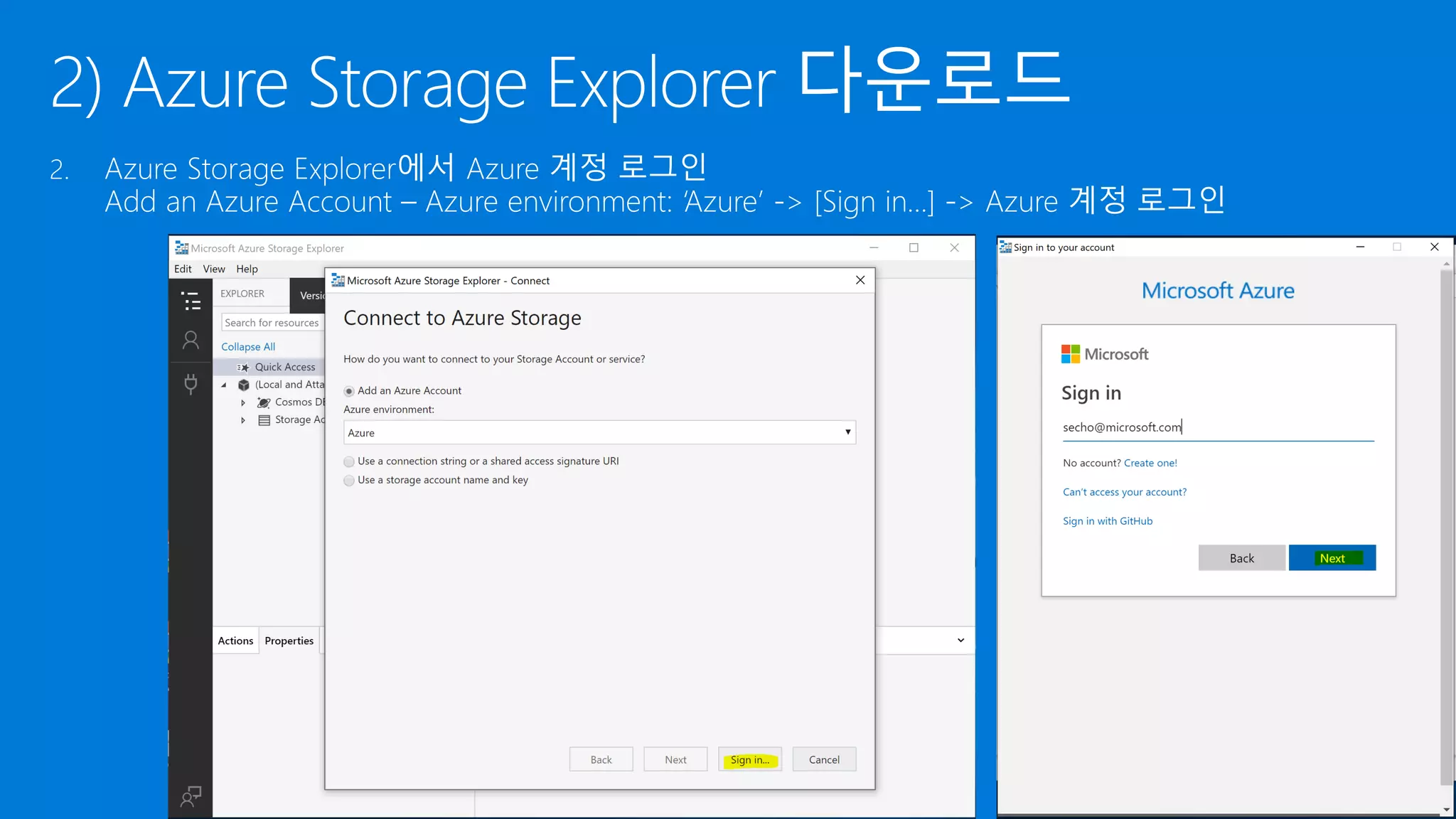Click the Quick Access star icon

pos(243,368)
